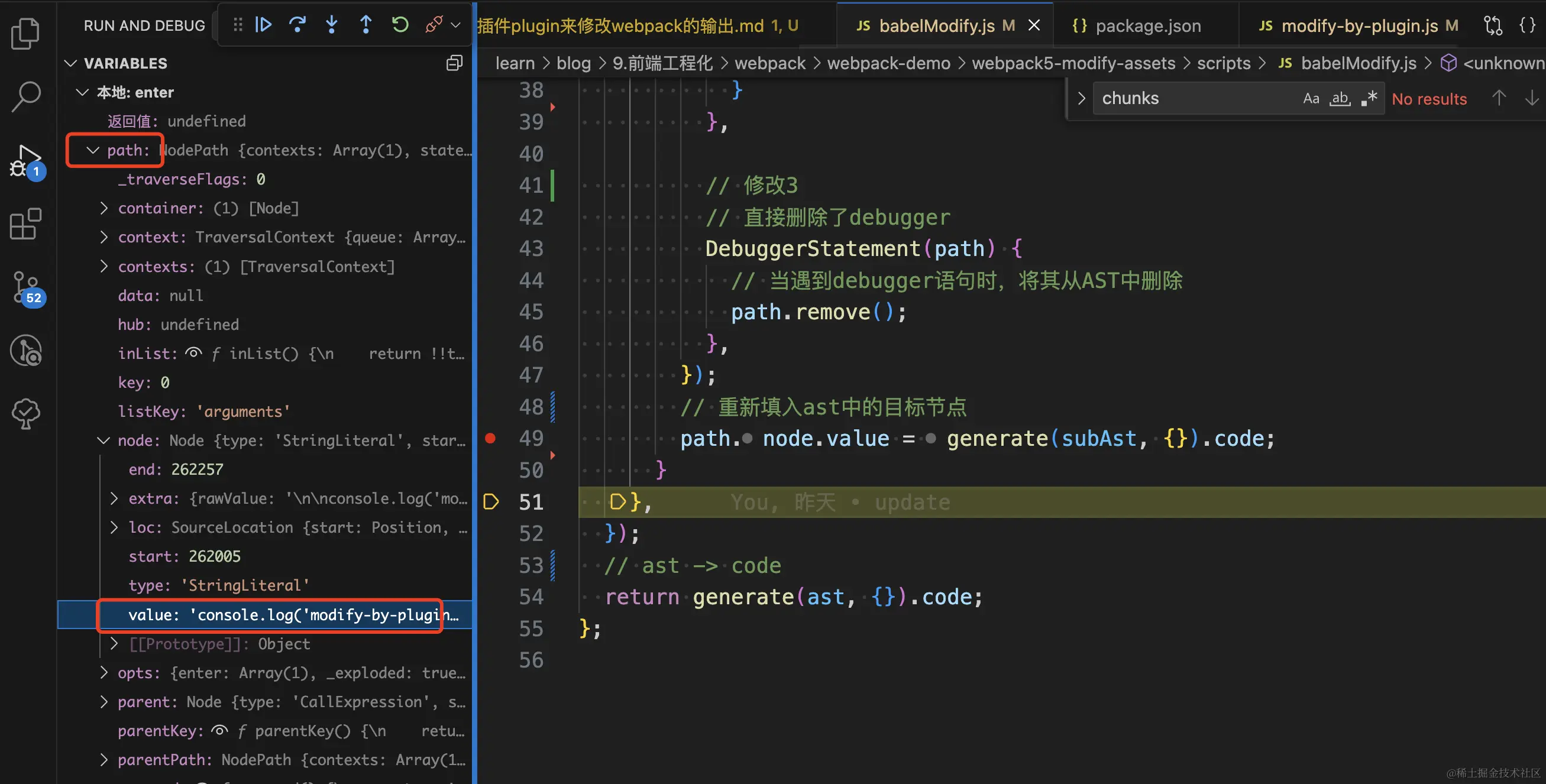Screen dimensions: 1546x784
Task: Open the Source Control view with 52 badge
Action: click(x=25, y=287)
